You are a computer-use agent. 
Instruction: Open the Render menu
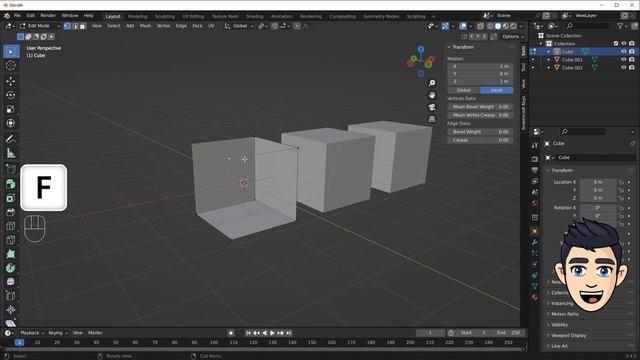pyautogui.click(x=48, y=16)
